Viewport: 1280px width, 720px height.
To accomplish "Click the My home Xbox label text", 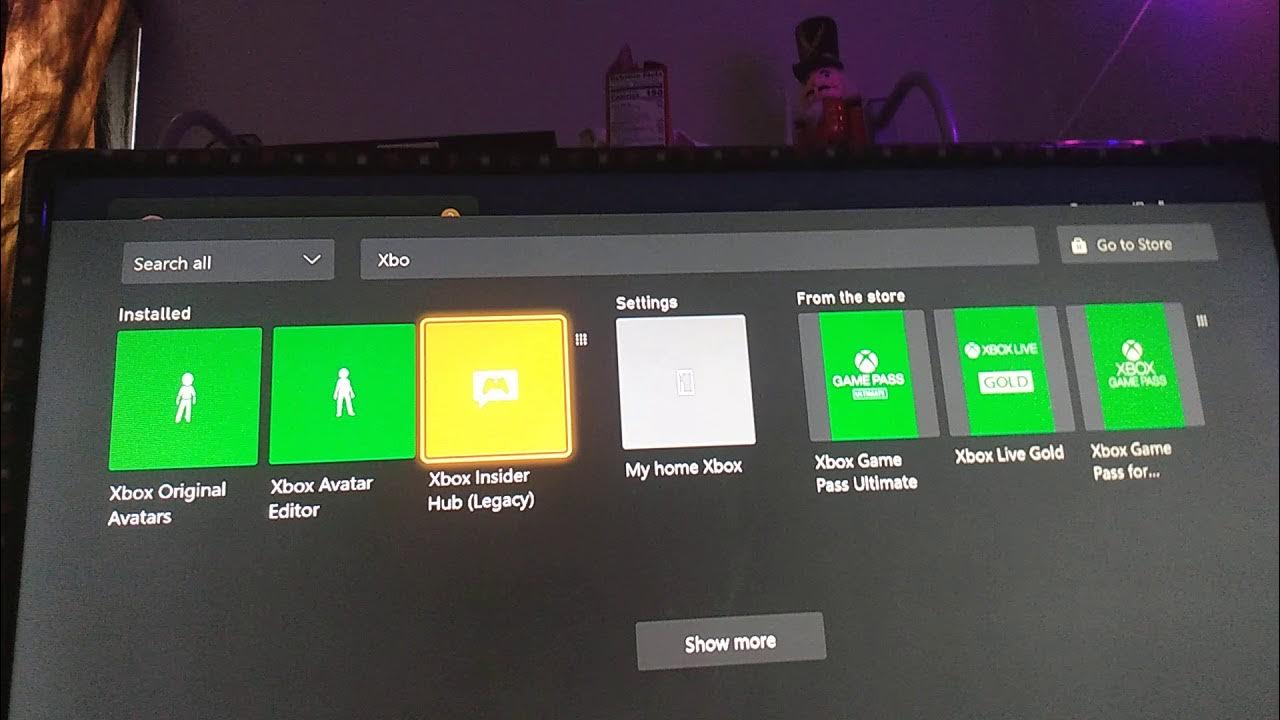I will click(x=684, y=468).
